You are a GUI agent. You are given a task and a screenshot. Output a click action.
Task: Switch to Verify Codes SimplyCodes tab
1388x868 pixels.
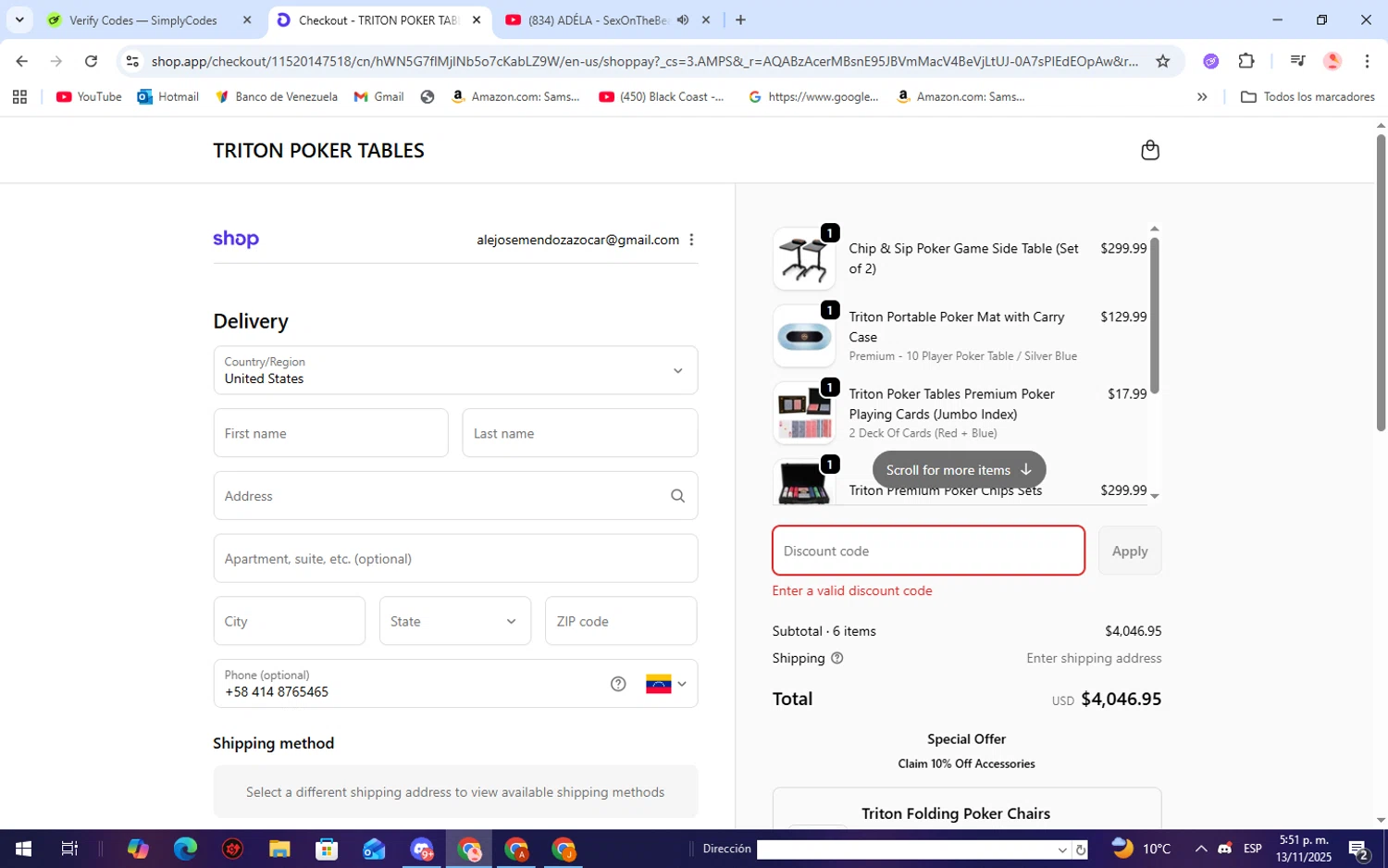[143, 19]
